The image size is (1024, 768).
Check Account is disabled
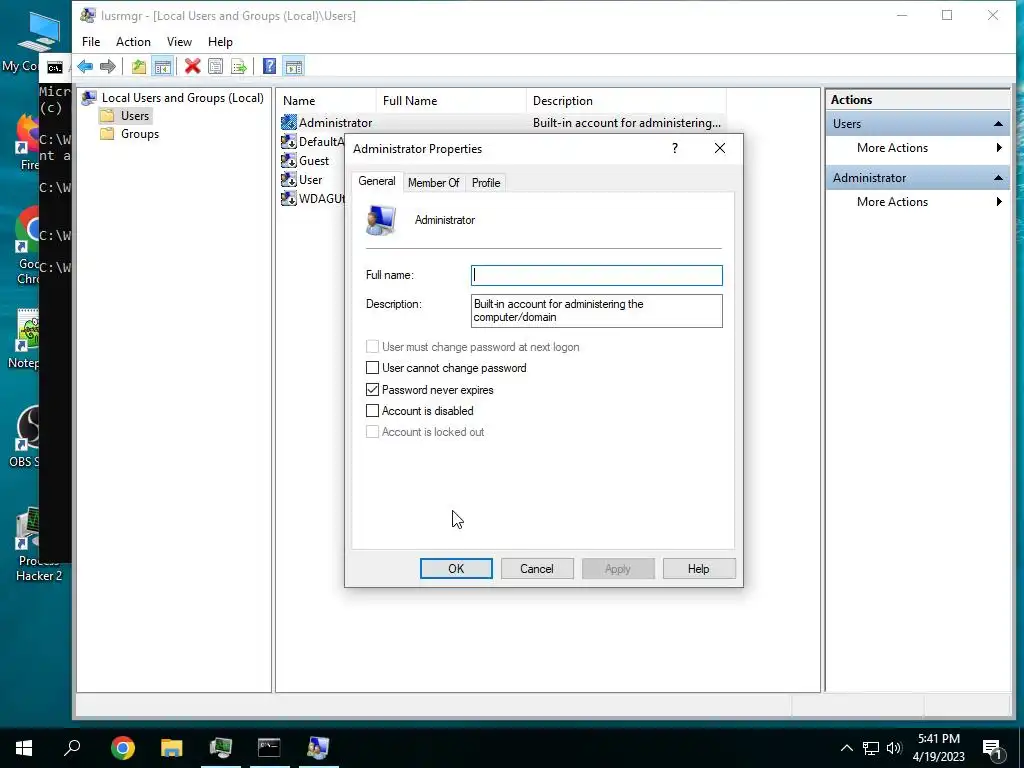pyautogui.click(x=372, y=411)
